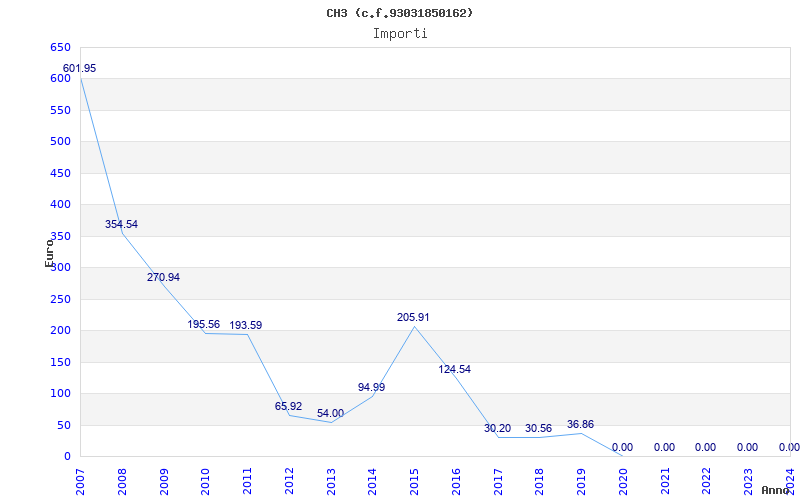Select the 30.20 data label
Image resolution: width=800 pixels, height=500 pixels.
click(497, 429)
